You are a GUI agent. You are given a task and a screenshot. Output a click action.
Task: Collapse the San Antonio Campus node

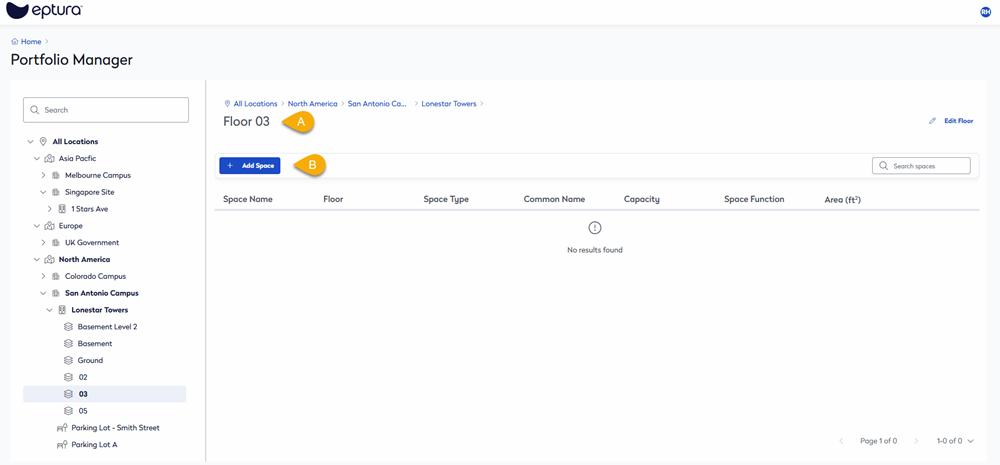click(x=43, y=293)
